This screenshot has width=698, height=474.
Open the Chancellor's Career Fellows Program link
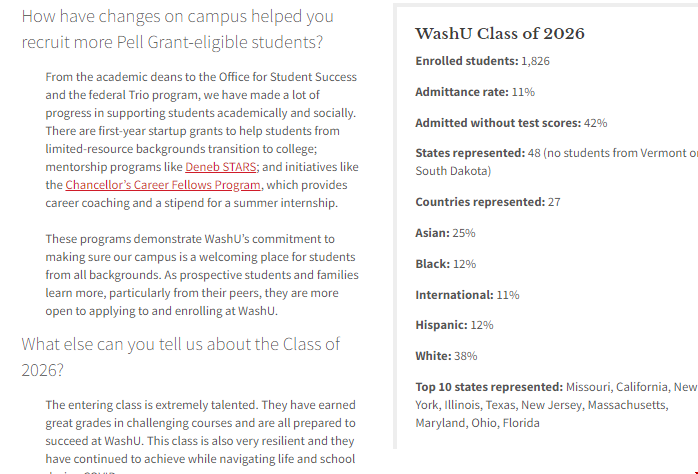tap(163, 185)
